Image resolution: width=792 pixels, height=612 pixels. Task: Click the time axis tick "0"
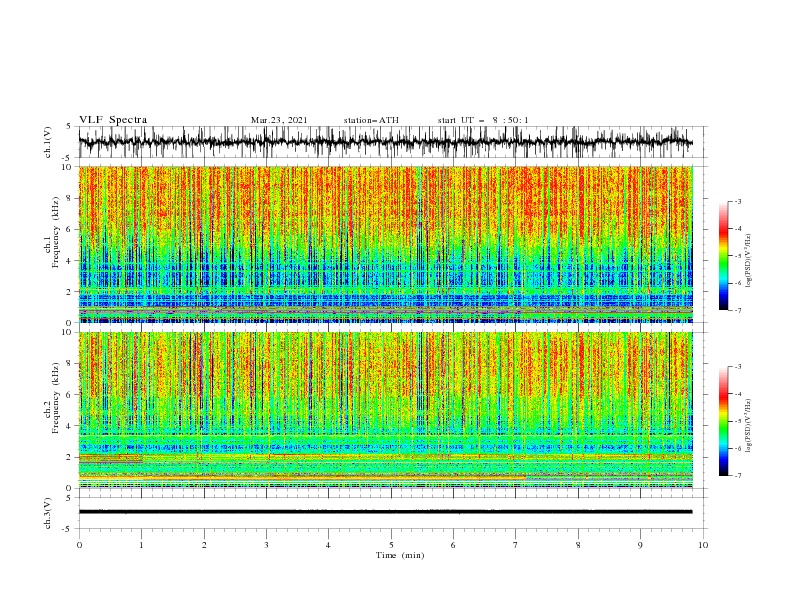[x=79, y=545]
